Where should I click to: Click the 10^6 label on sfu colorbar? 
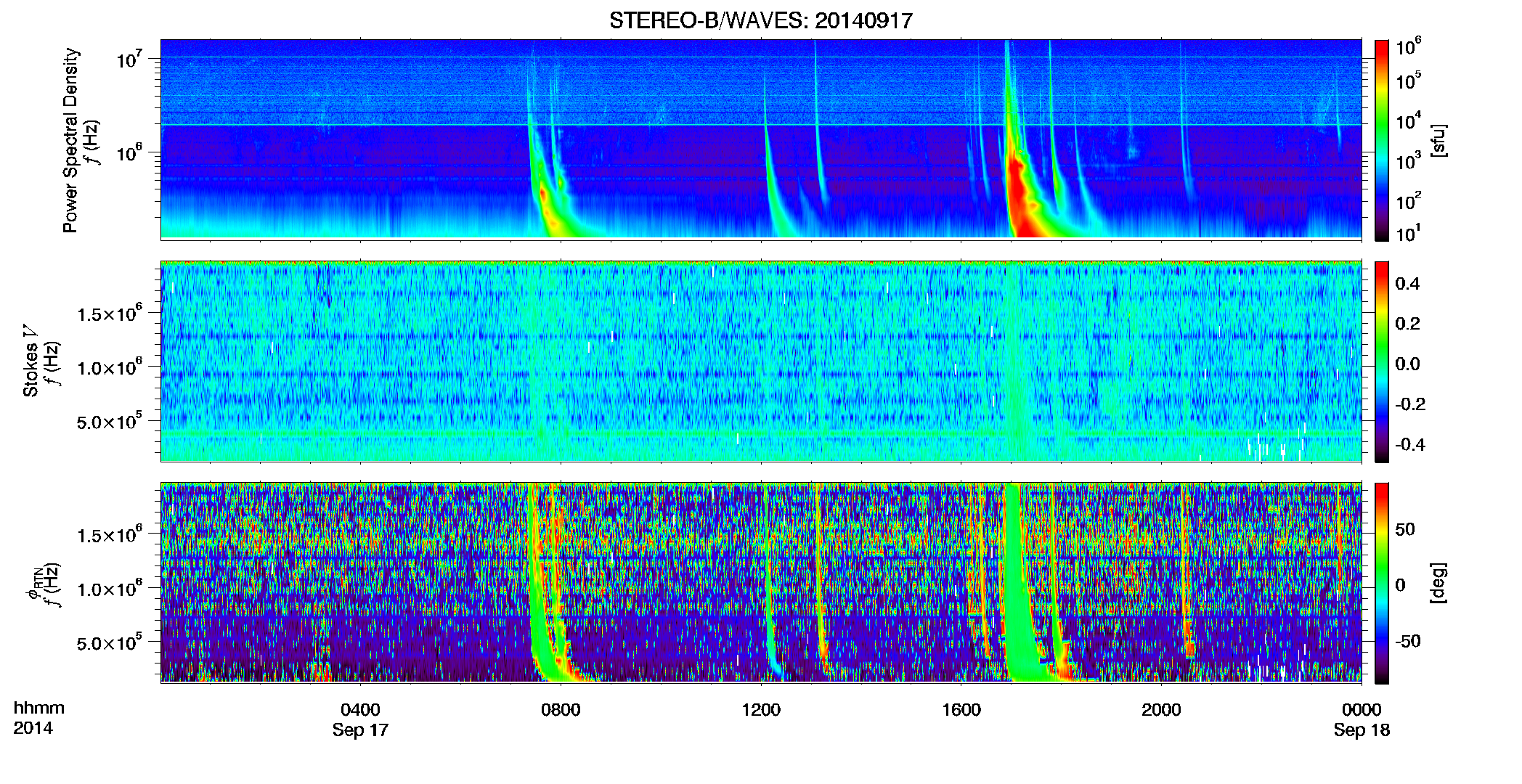(1409, 47)
